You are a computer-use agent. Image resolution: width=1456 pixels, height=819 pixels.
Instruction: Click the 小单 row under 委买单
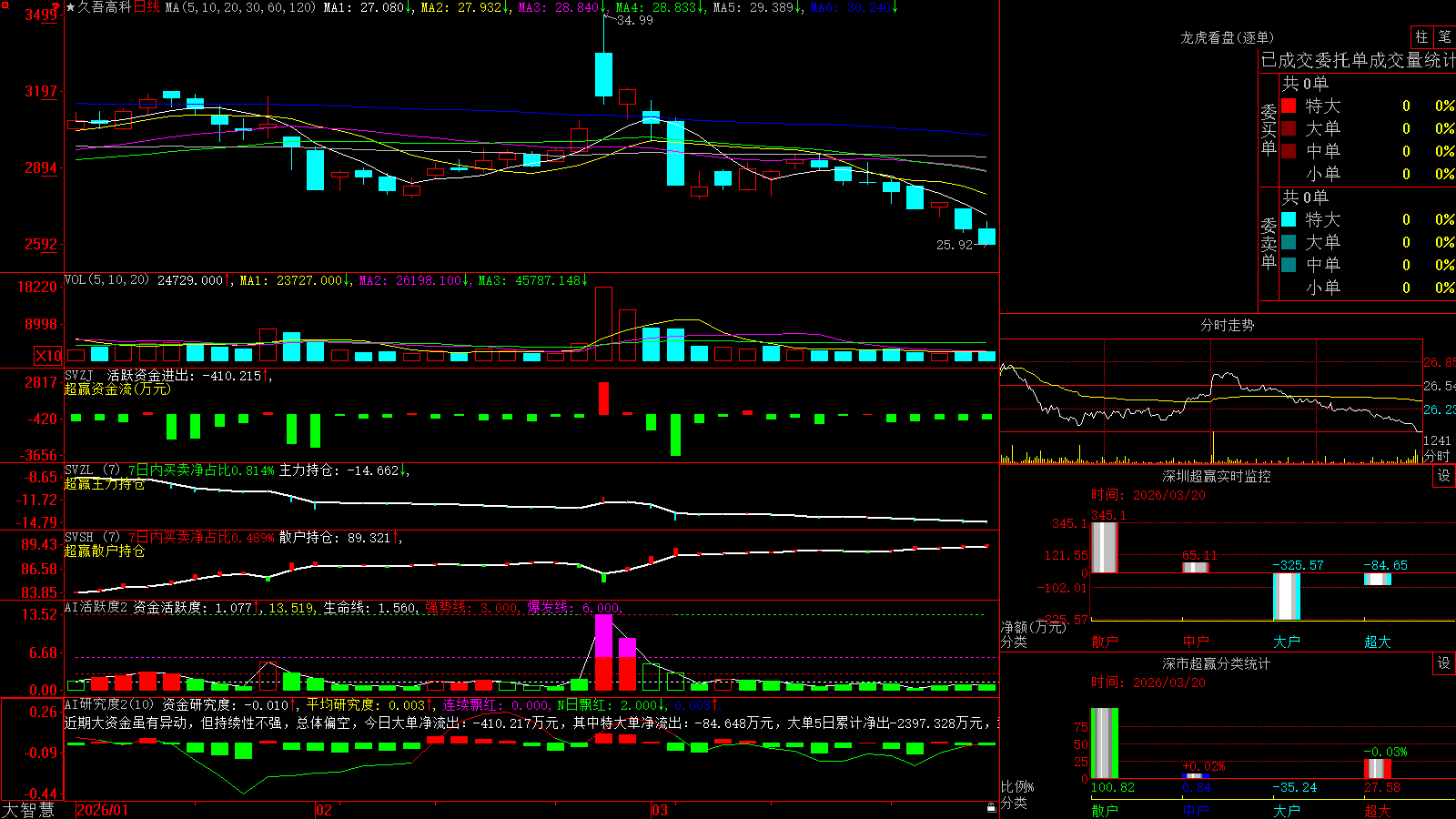coord(1367,174)
